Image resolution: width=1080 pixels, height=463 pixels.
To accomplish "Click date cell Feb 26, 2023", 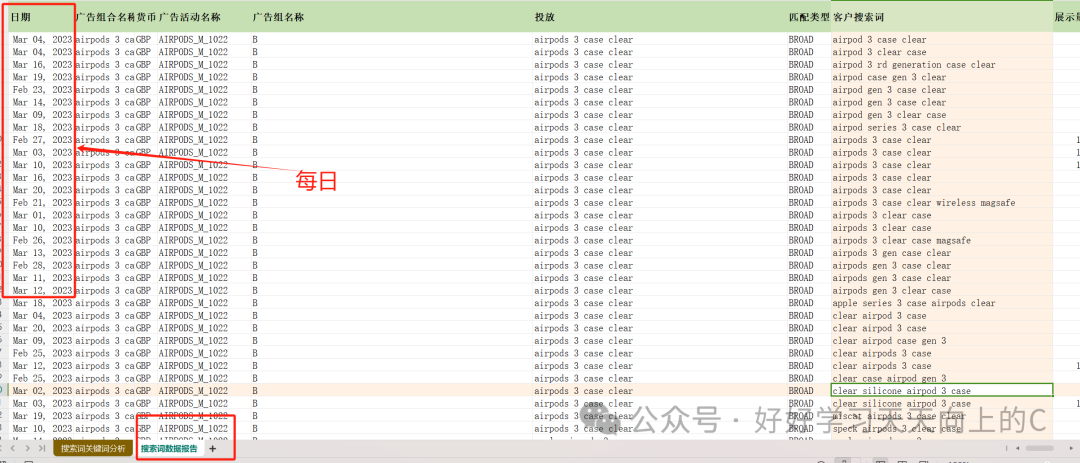I will pyautogui.click(x=42, y=240).
